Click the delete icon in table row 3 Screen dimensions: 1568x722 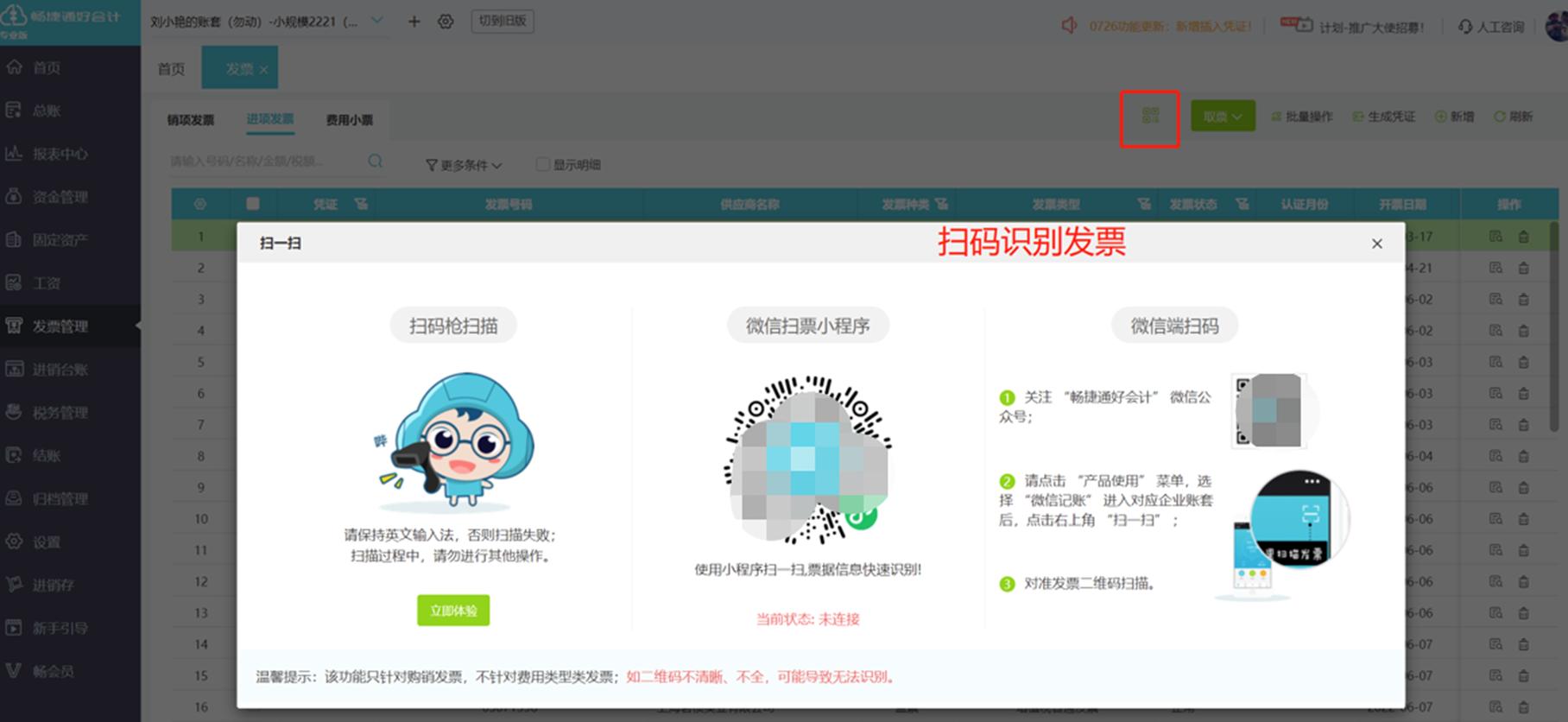[x=1523, y=300]
